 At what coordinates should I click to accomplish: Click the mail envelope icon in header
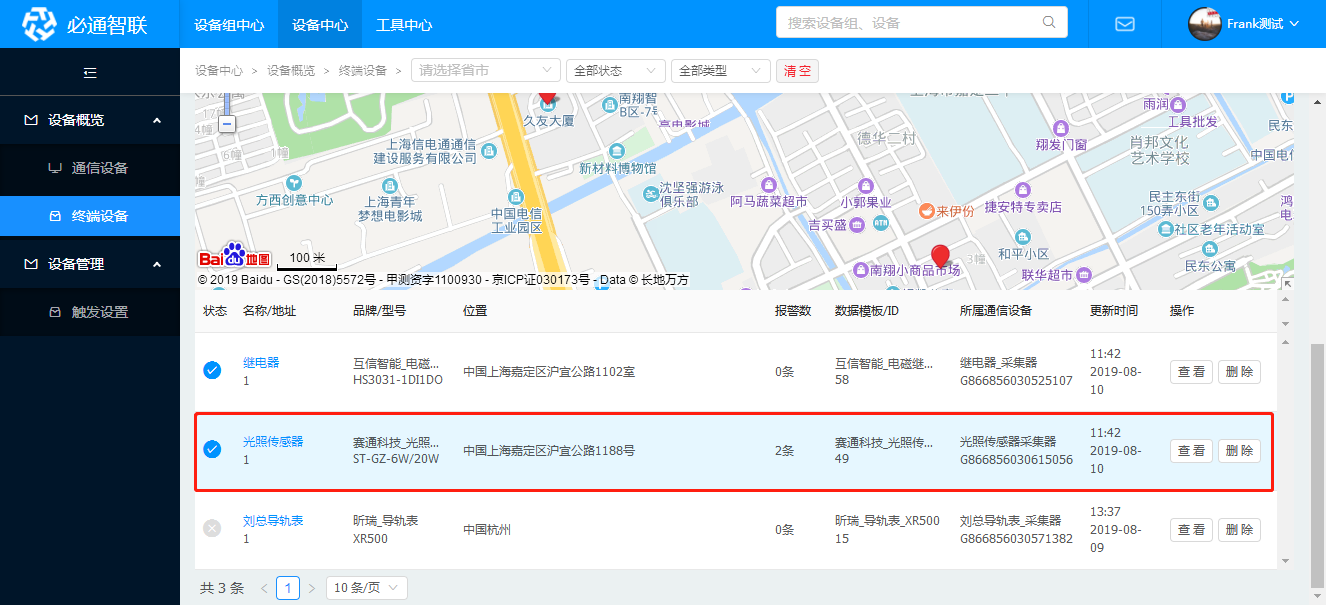pos(1124,24)
